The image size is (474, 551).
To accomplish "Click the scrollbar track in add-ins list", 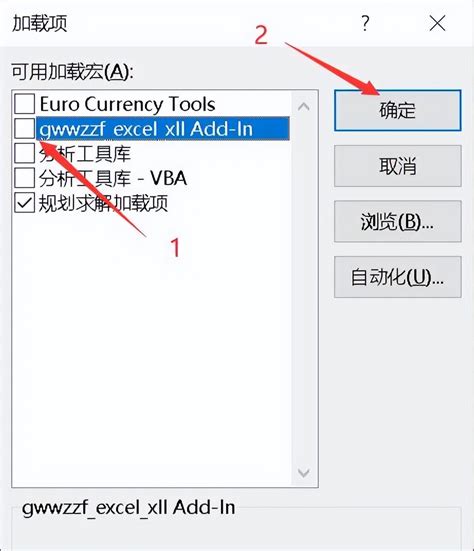I will 304,290.
